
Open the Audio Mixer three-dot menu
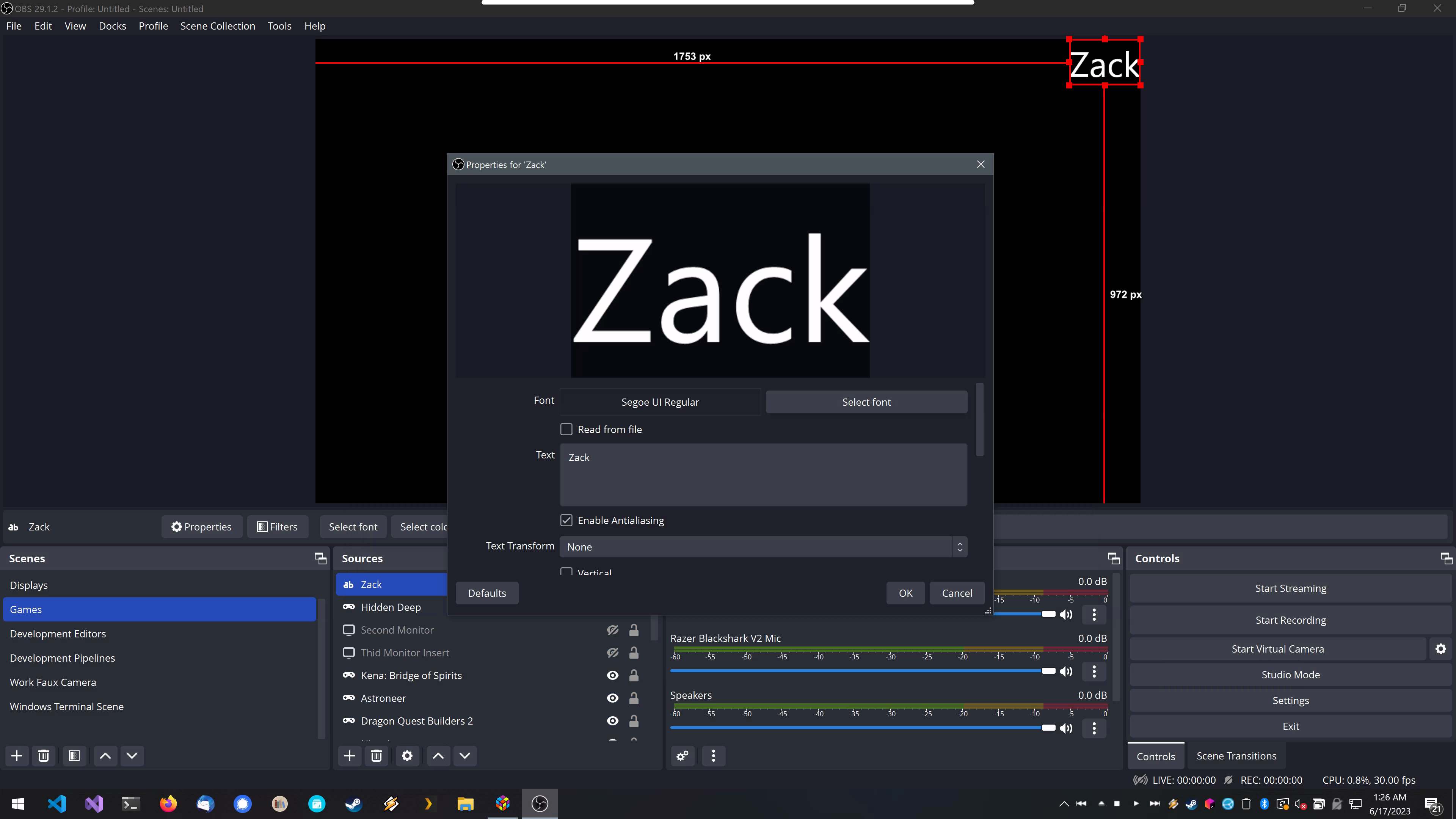[x=713, y=756]
